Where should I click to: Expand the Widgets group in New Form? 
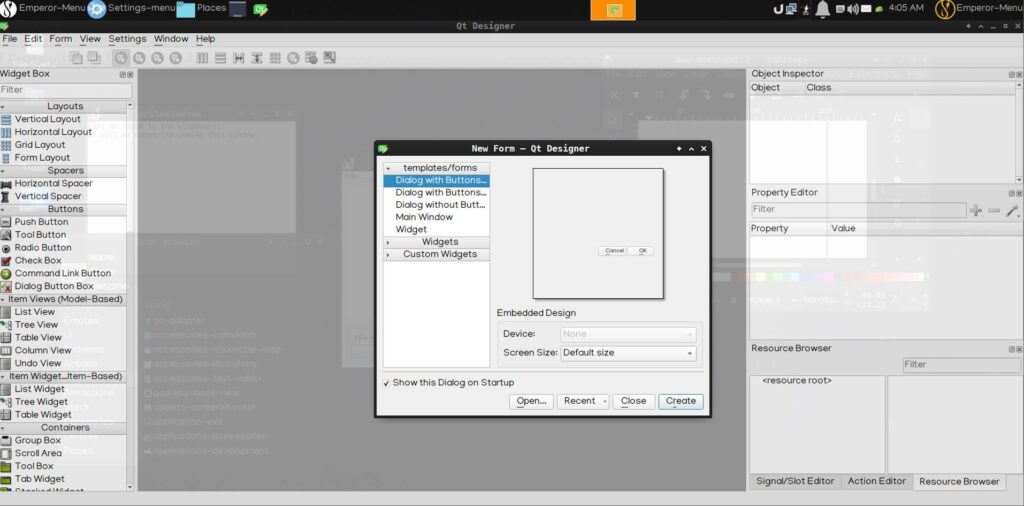[388, 242]
